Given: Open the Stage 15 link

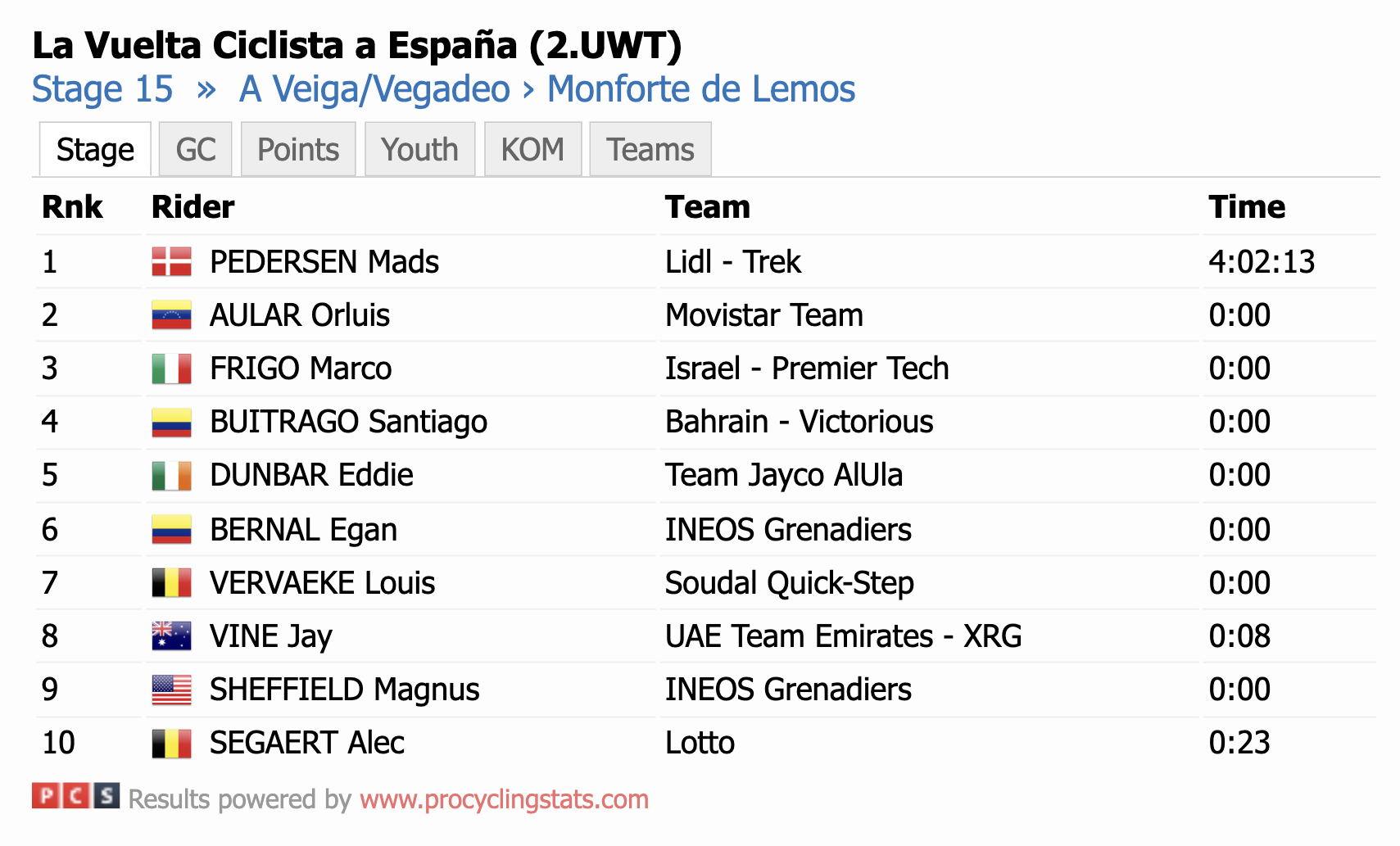Looking at the screenshot, I should click(102, 89).
